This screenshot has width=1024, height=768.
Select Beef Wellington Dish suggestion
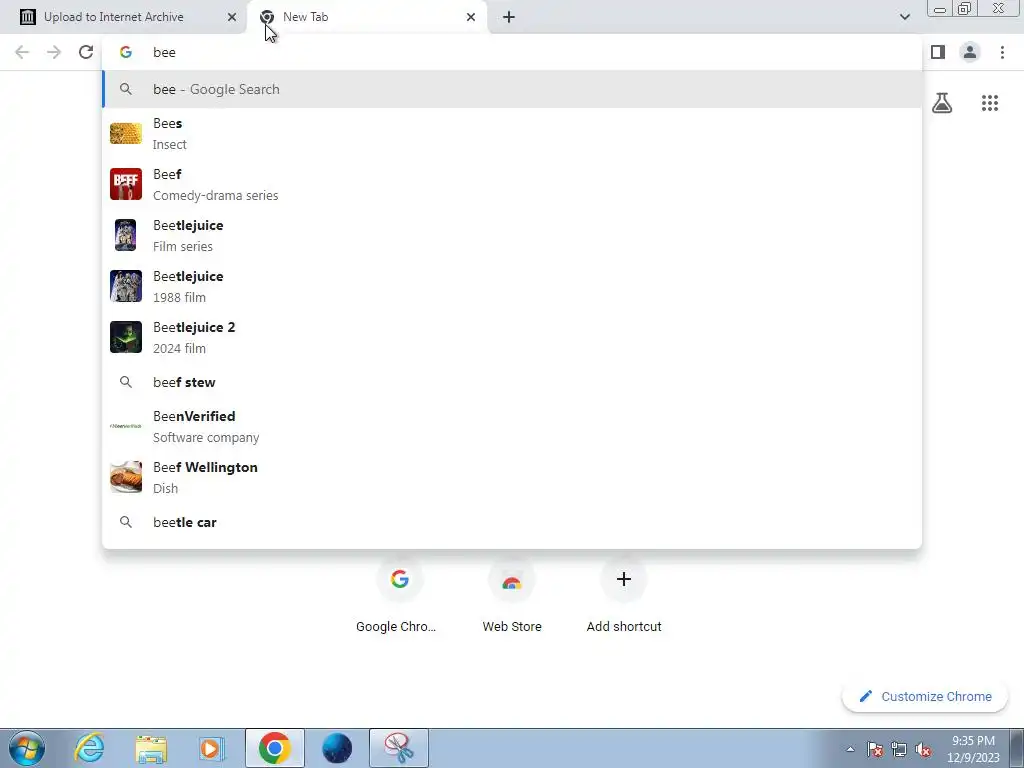point(512,477)
